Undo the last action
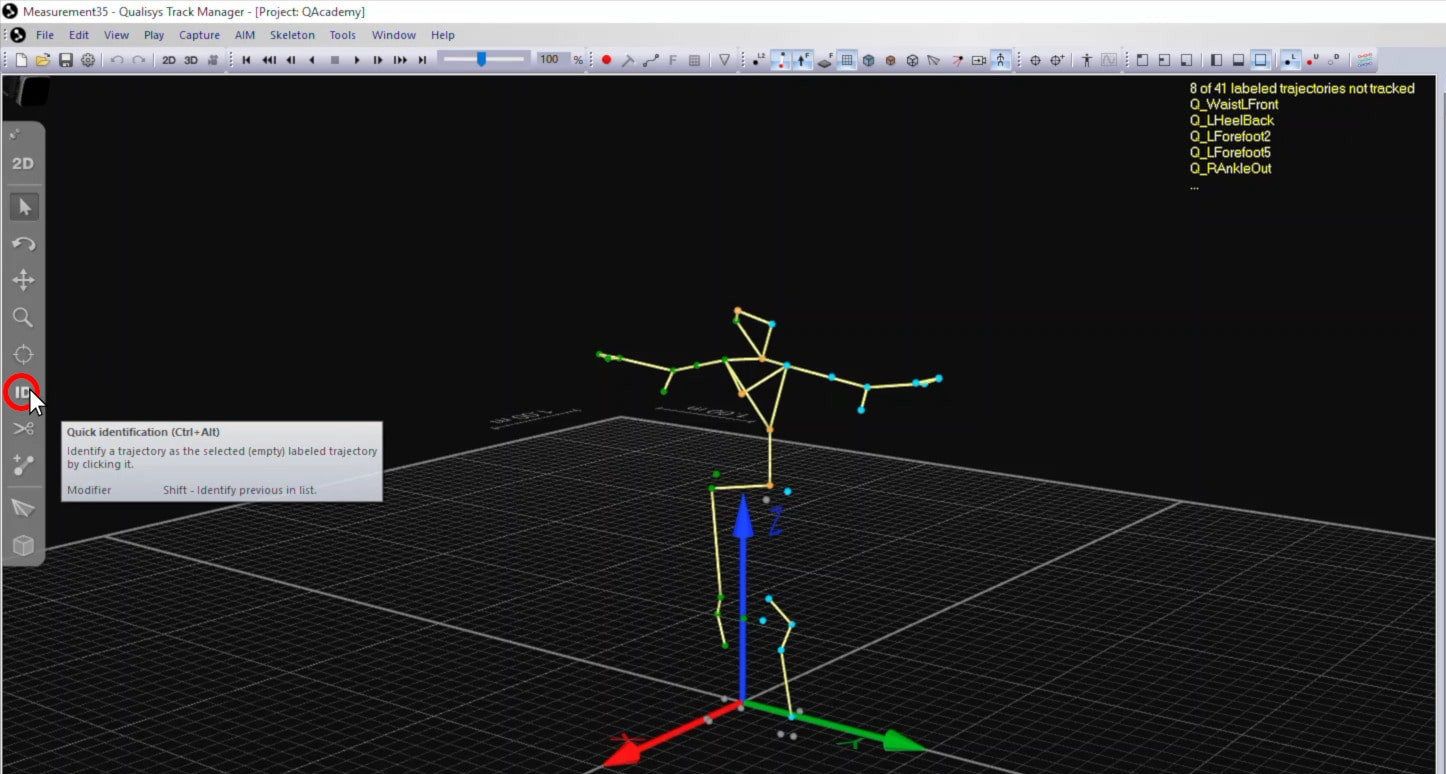 coord(117,60)
